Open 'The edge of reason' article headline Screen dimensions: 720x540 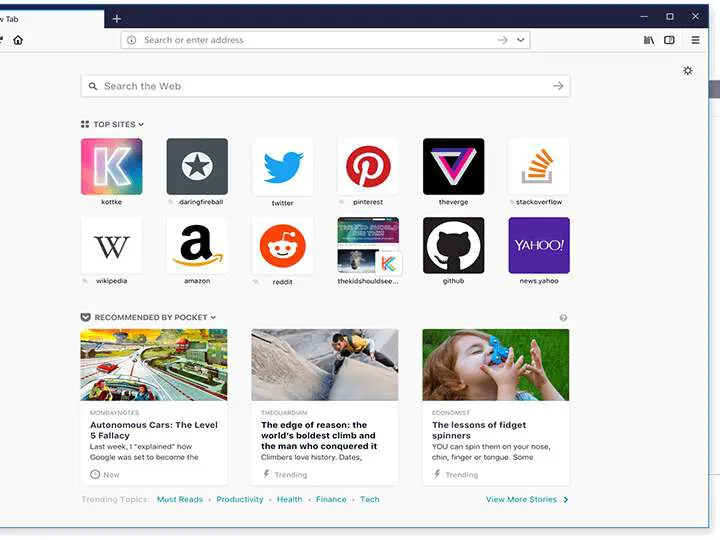319,435
